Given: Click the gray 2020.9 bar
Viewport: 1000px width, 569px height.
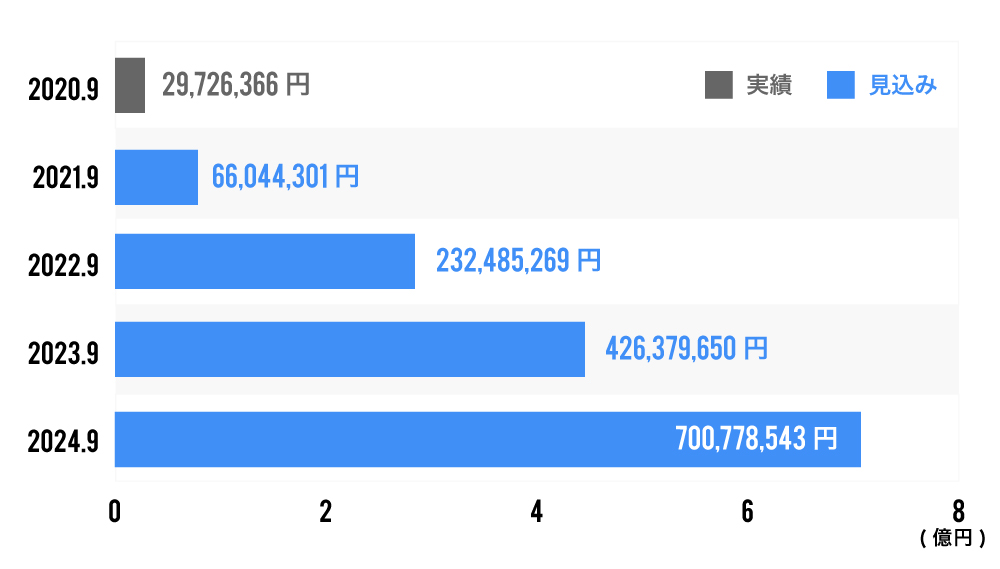Looking at the screenshot, I should coord(130,85).
